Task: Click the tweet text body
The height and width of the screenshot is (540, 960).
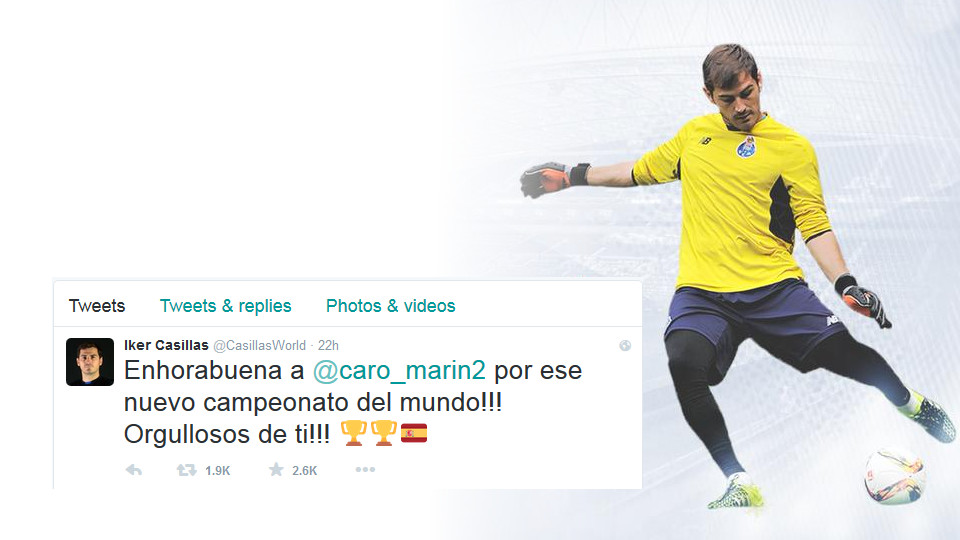Action: [x=353, y=402]
